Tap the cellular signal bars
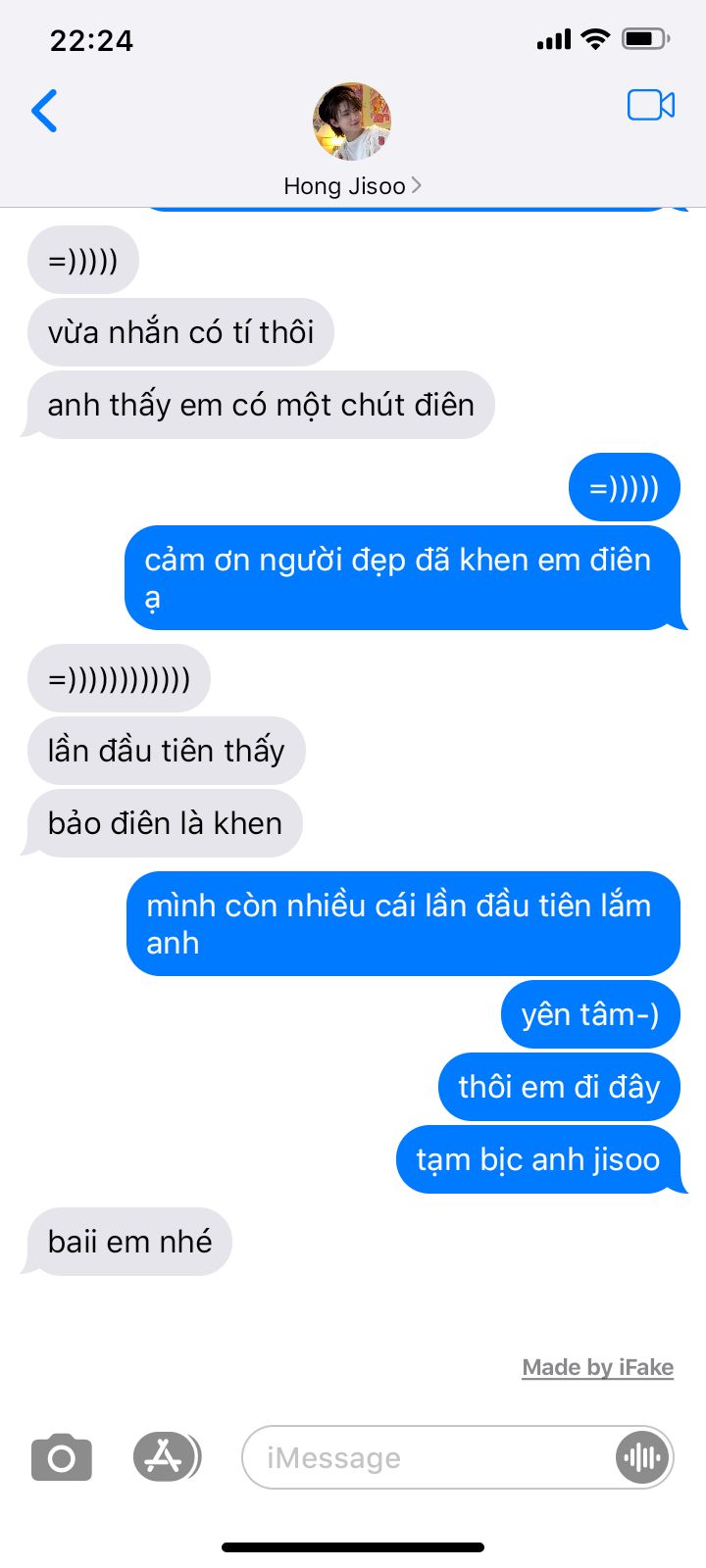Viewport: 706px width, 1568px height. pos(554,39)
